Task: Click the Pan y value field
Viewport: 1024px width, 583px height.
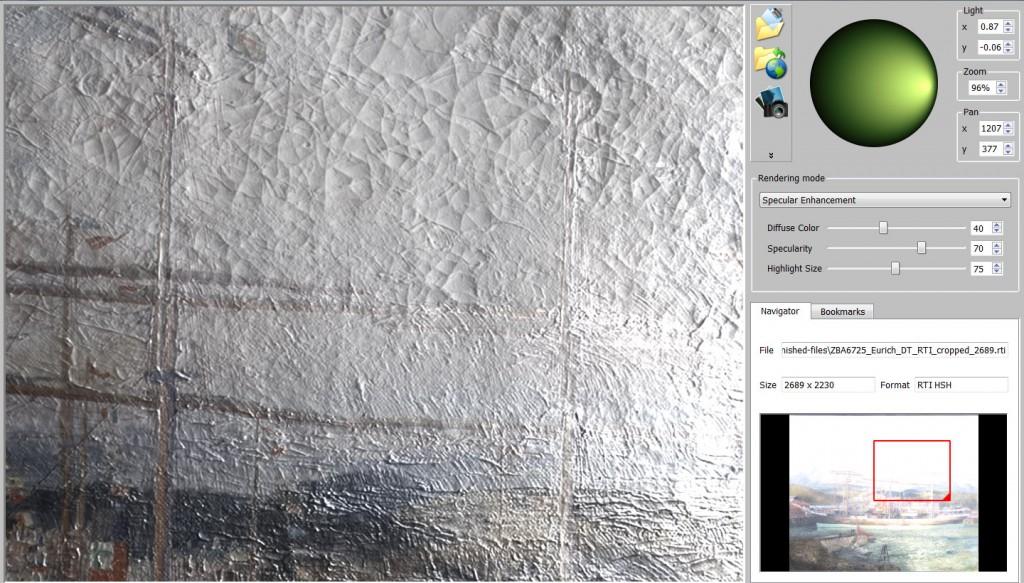Action: (990, 149)
